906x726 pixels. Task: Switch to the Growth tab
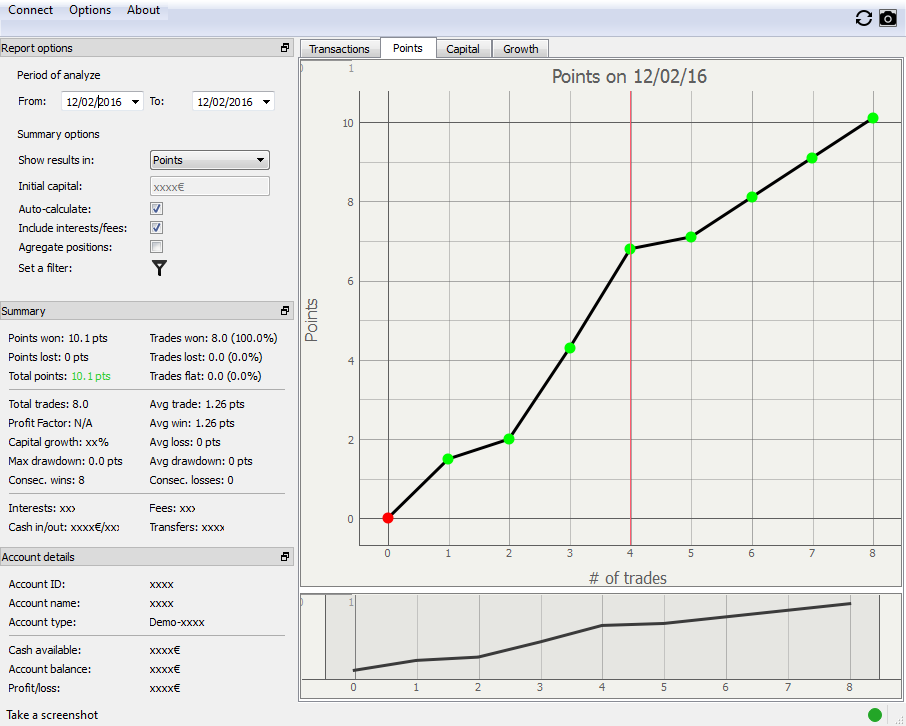(521, 49)
